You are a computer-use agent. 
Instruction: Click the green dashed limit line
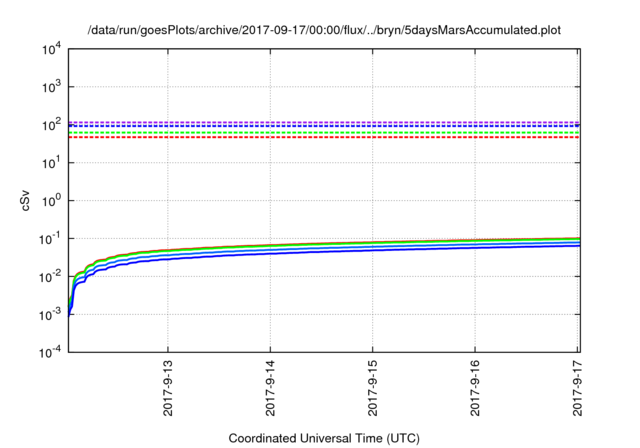(324, 133)
